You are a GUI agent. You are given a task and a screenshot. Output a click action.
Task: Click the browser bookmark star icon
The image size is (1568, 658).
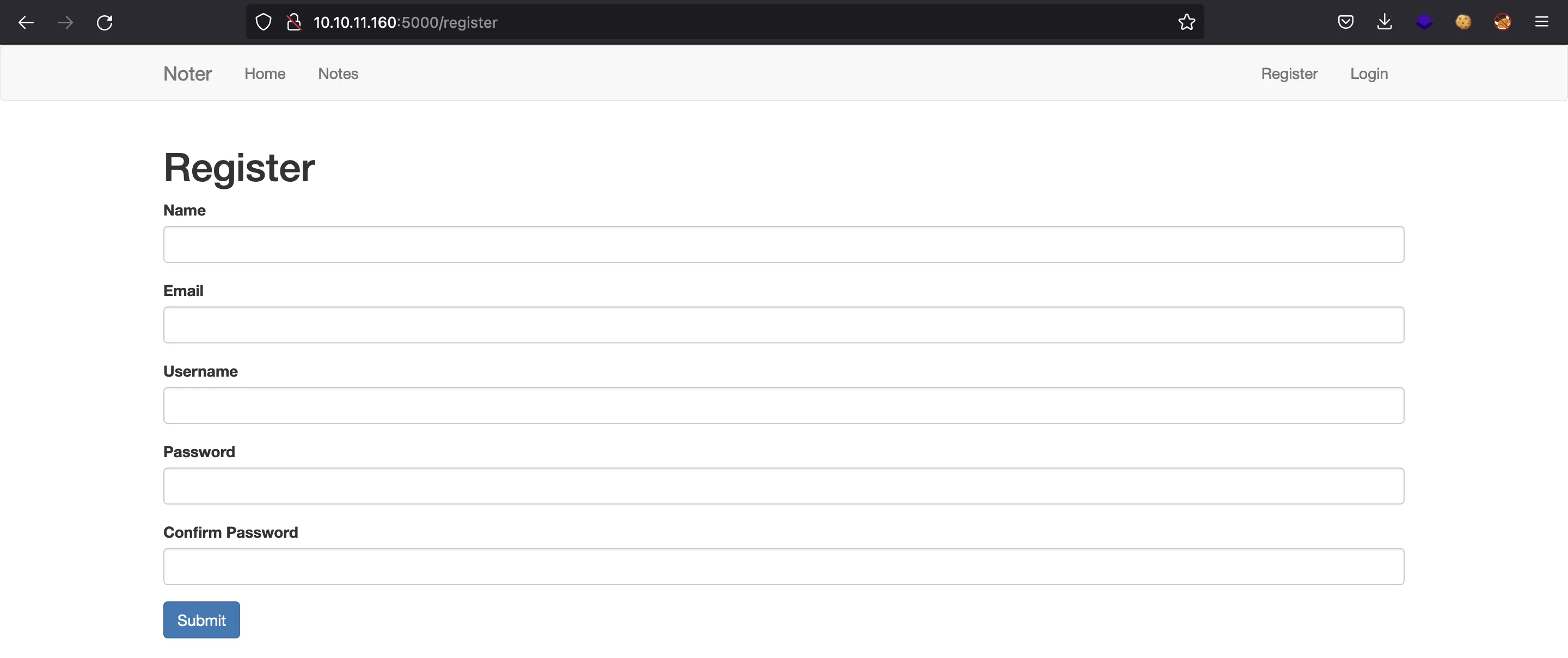pos(1186,21)
